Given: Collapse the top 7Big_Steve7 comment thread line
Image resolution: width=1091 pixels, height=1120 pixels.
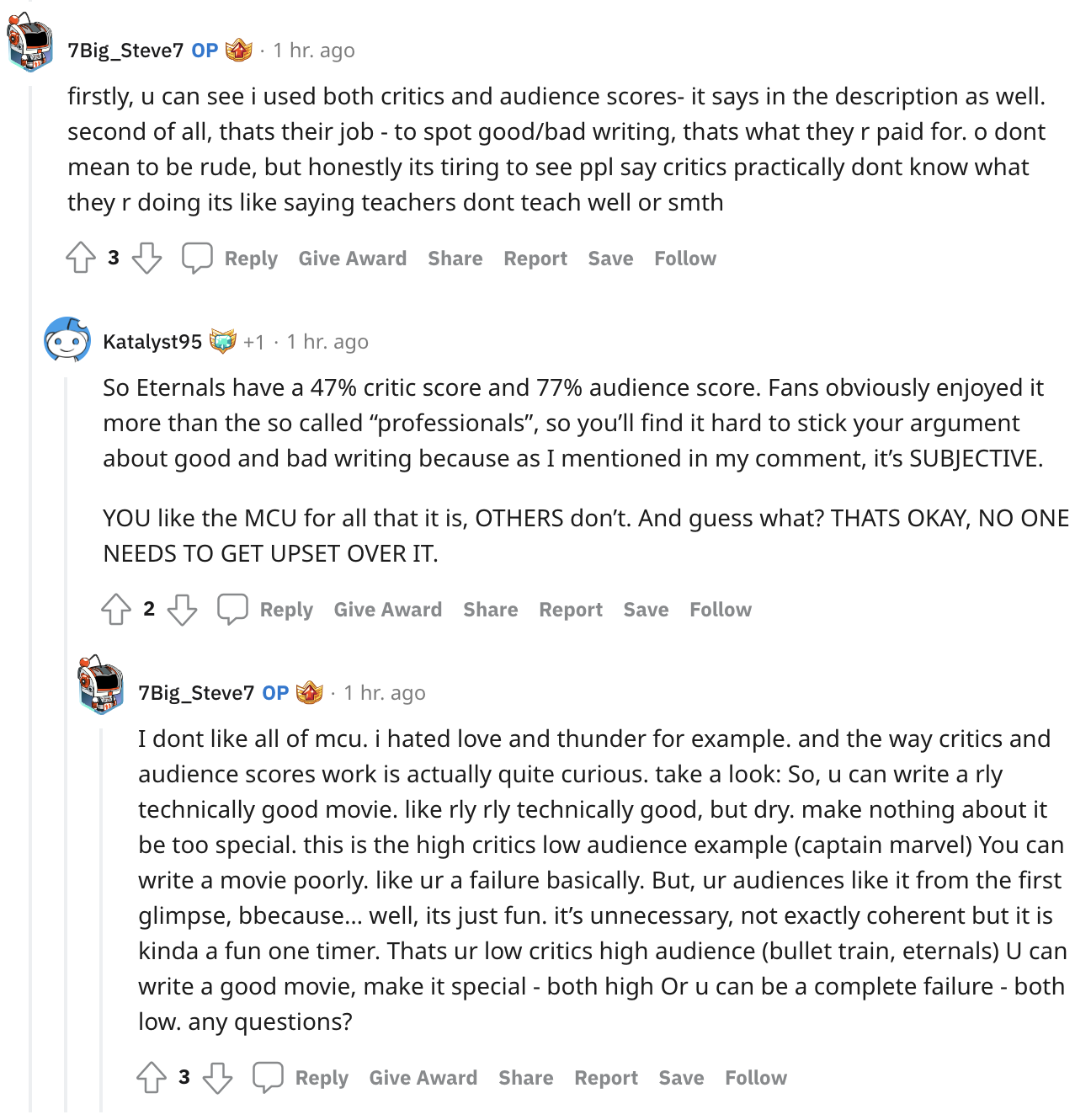Looking at the screenshot, I should [x=31, y=589].
